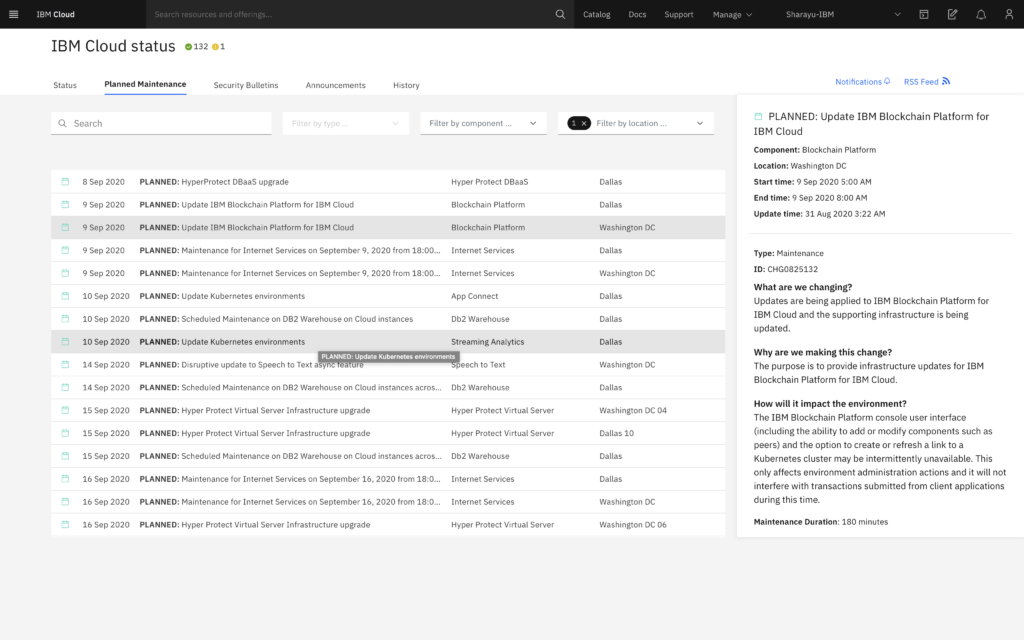Open the notifications bell in the top bar
Image resolution: width=1024 pixels, height=640 pixels.
(981, 14)
